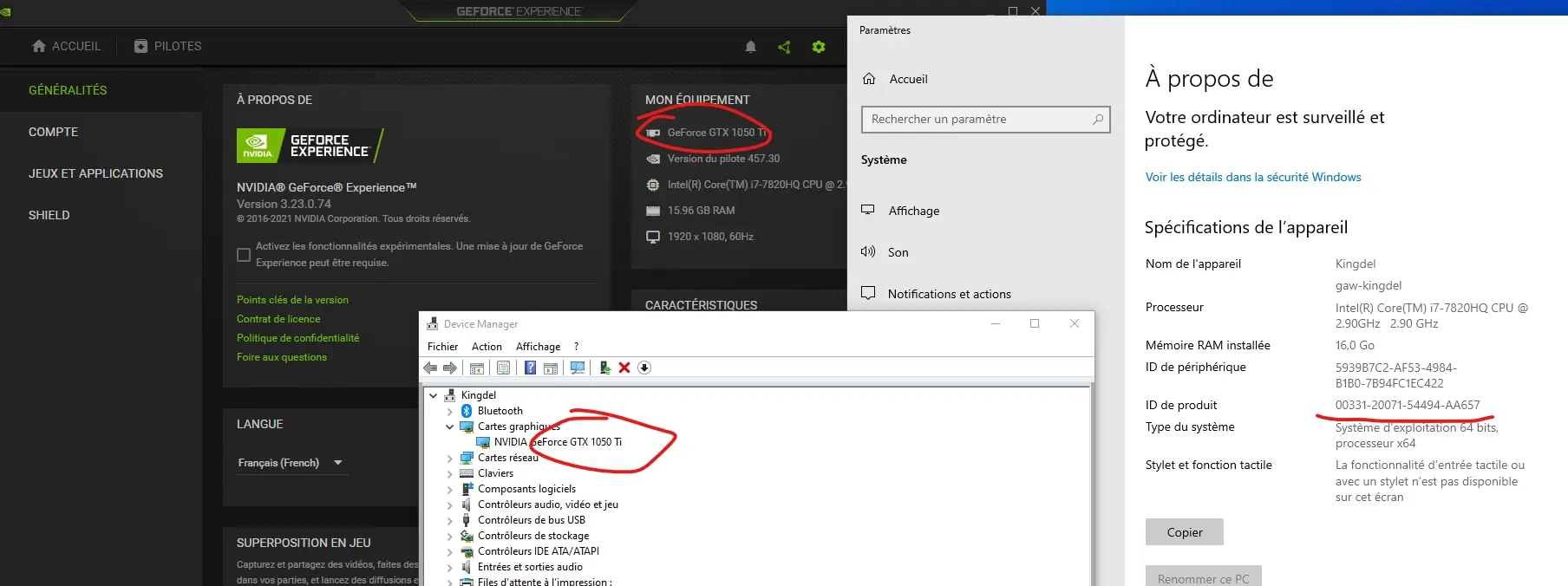The height and width of the screenshot is (586, 1568).
Task: Click the Accueil home icon in Paramètres
Action: point(869,79)
